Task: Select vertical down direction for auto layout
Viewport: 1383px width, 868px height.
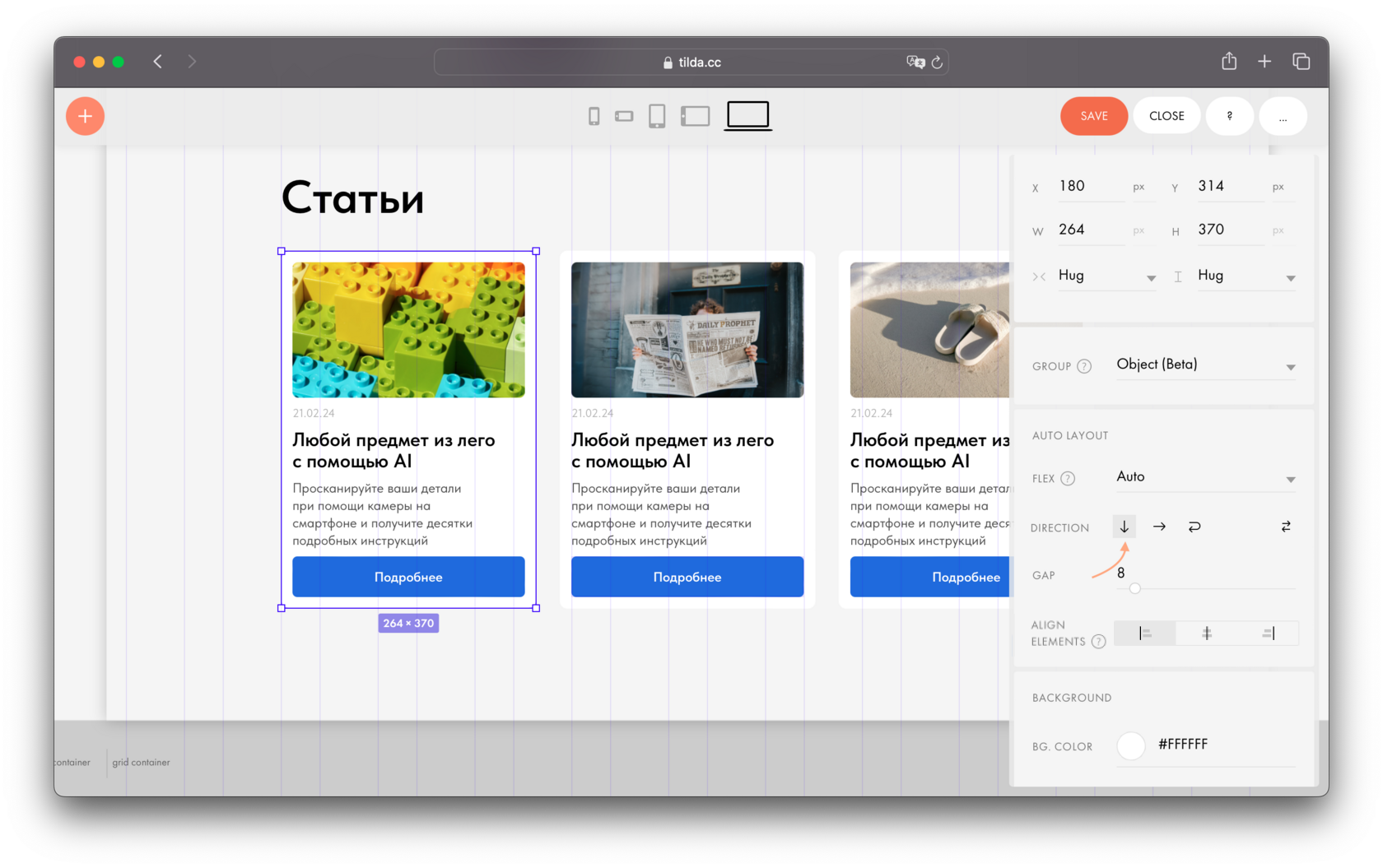Action: click(x=1124, y=527)
